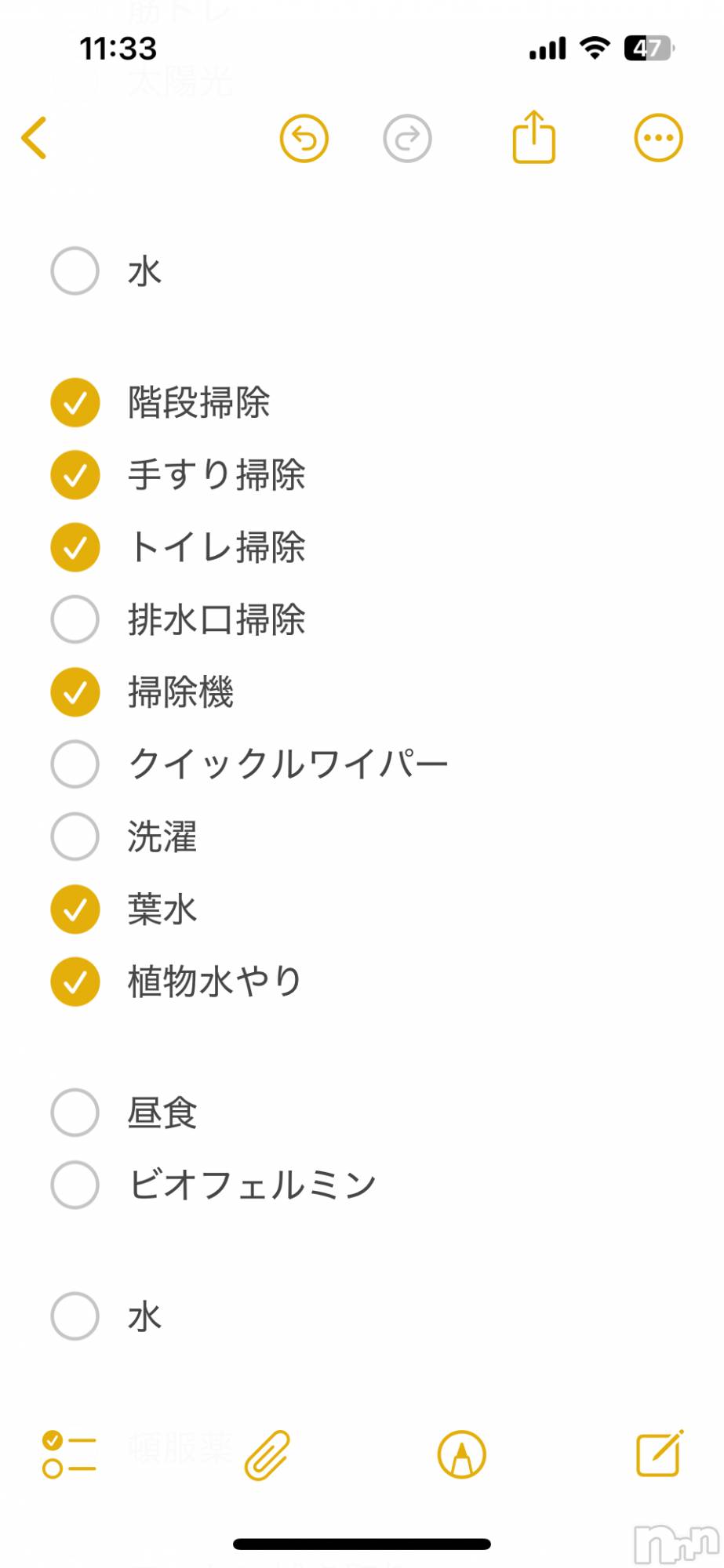Check the 昼食 checkbox

75,1112
